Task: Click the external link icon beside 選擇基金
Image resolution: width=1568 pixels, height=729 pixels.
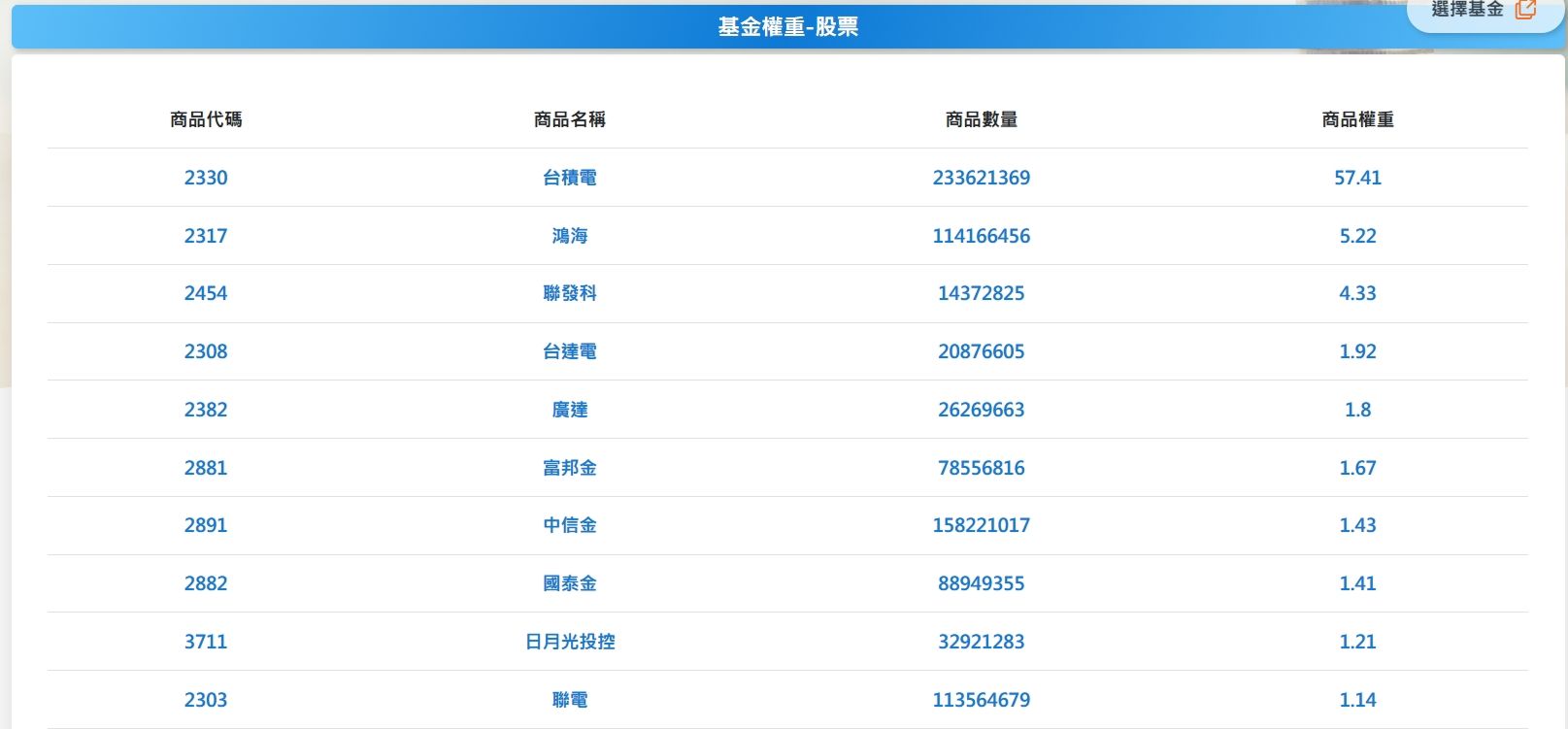Action: 1526,10
